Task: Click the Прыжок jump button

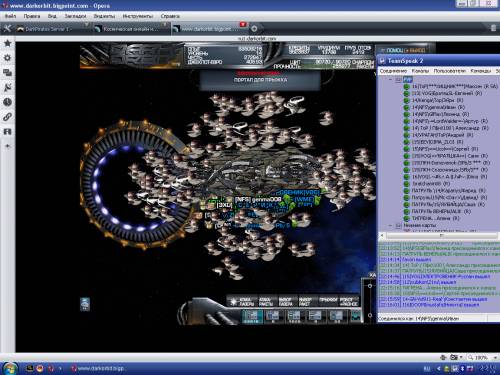Action: [x=327, y=300]
